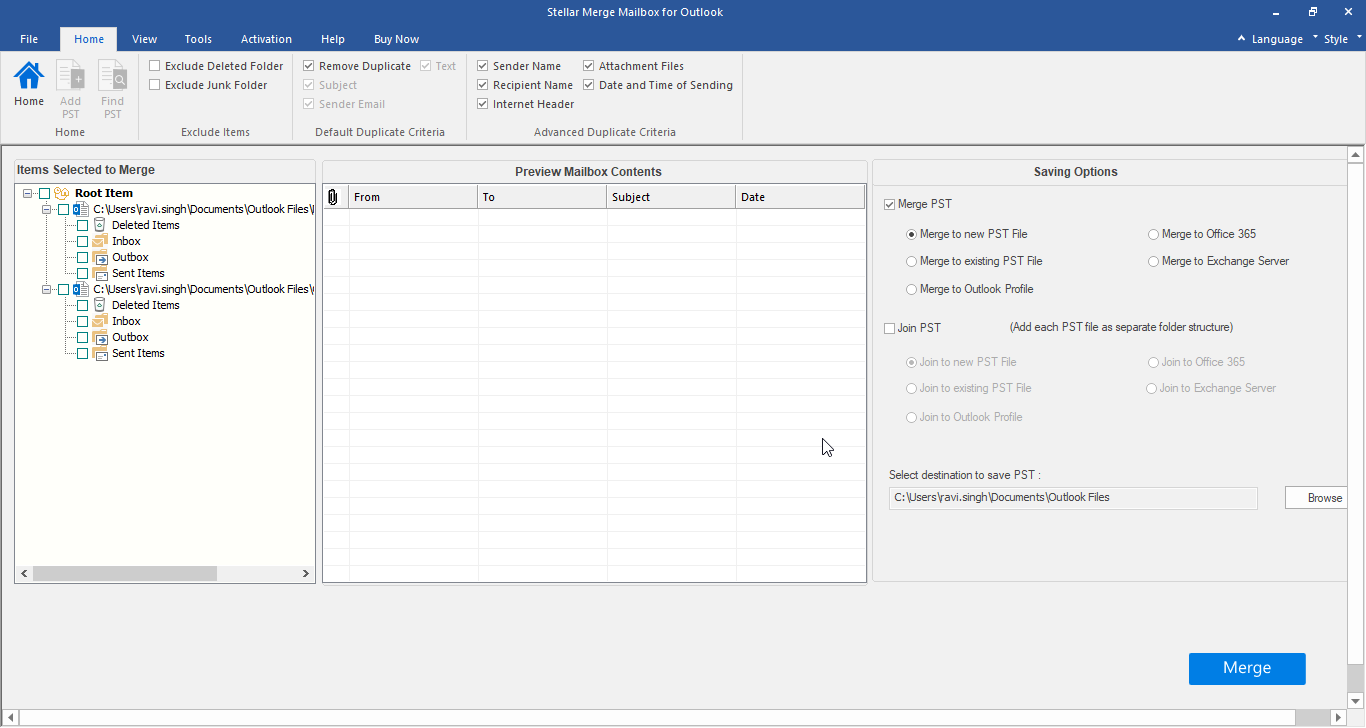Open the Activation tab
The height and width of the screenshot is (728, 1366).
(x=266, y=39)
